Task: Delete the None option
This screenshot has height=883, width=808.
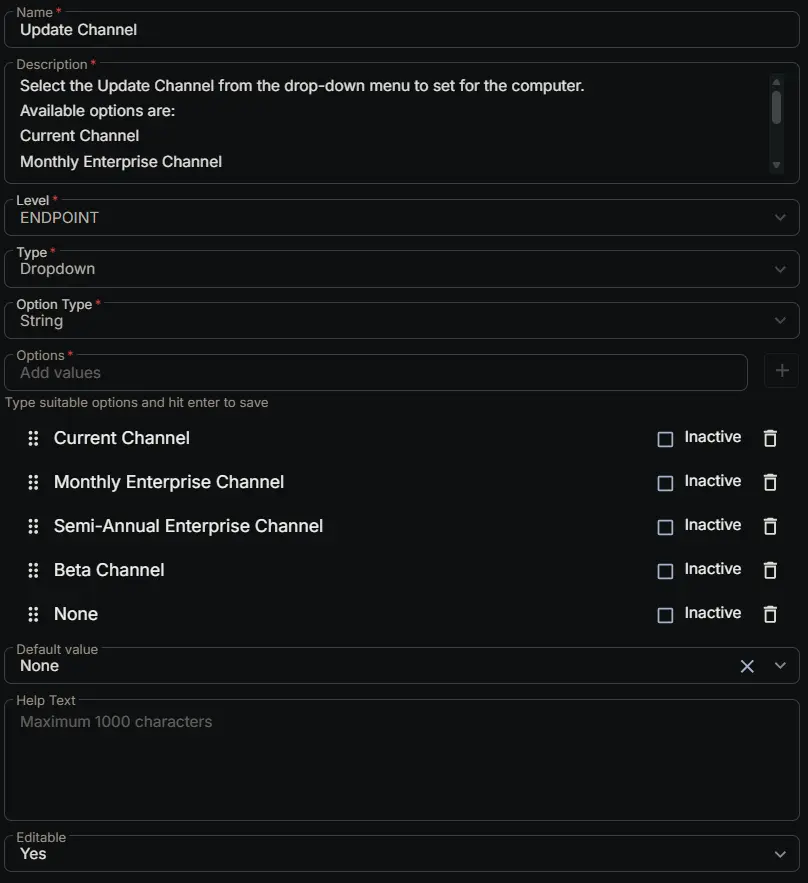Action: click(x=770, y=614)
